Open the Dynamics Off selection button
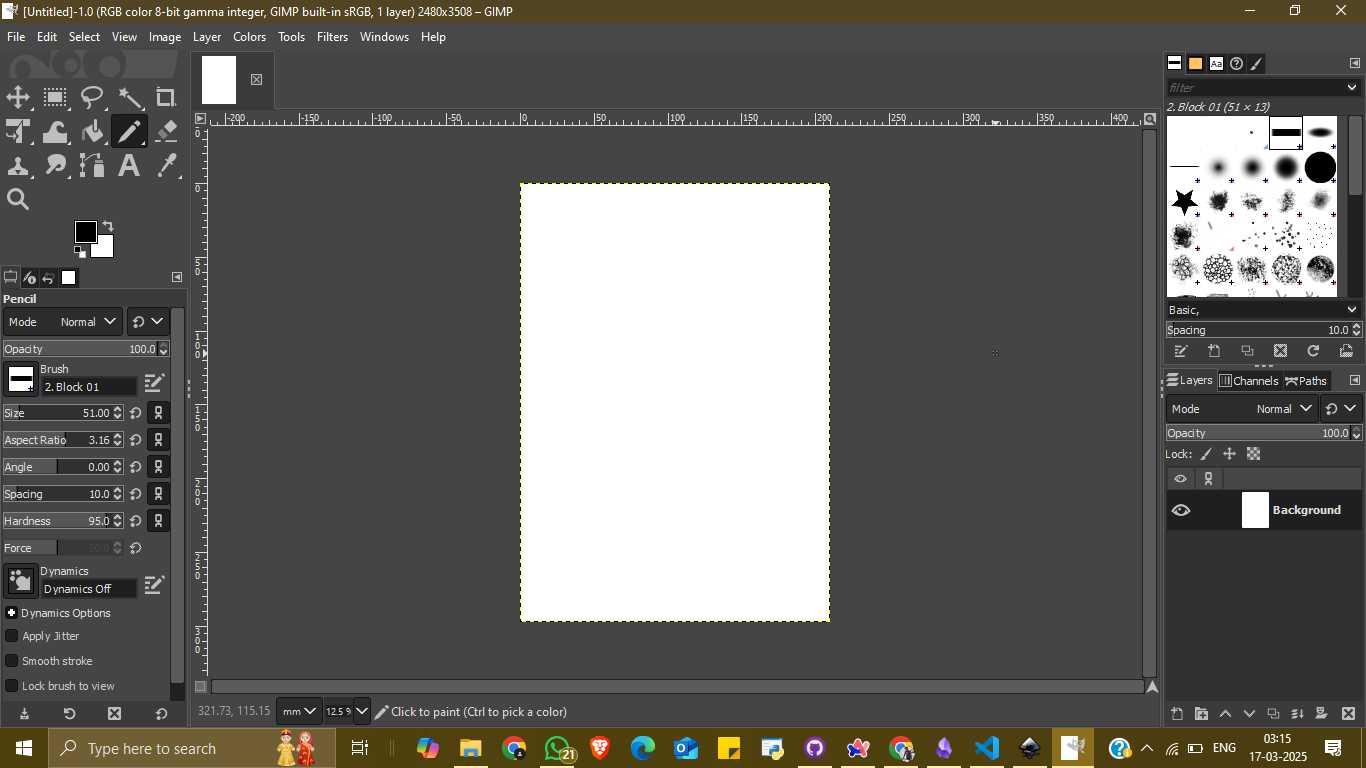 [20, 581]
